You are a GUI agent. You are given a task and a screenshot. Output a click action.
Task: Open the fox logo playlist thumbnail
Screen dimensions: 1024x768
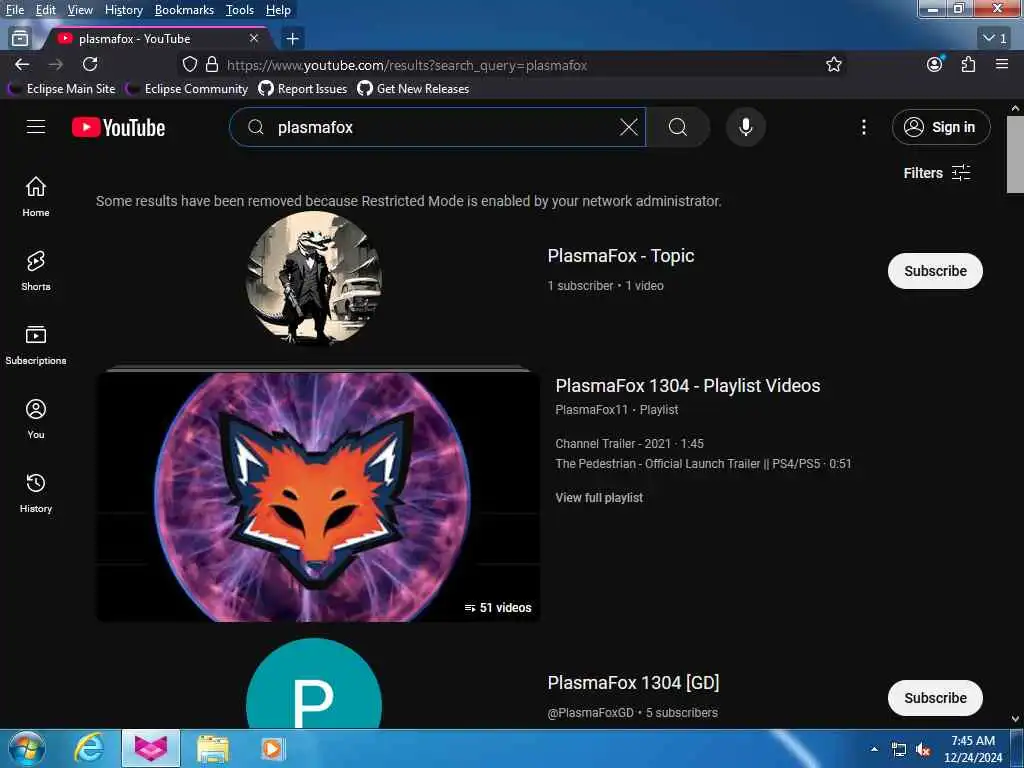click(318, 497)
